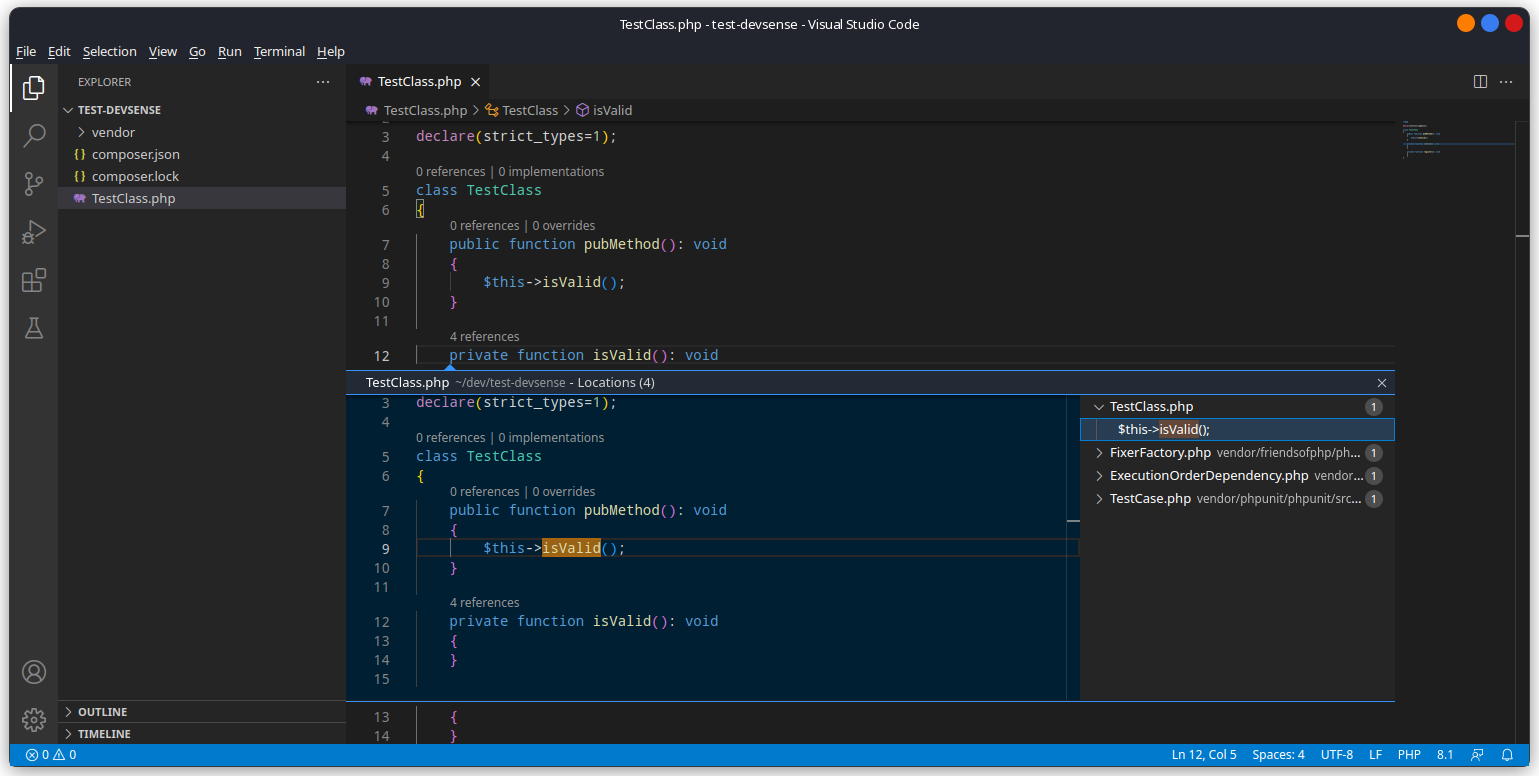The width and height of the screenshot is (1539, 776).
Task: Open composer.json in the explorer
Action: pos(135,155)
